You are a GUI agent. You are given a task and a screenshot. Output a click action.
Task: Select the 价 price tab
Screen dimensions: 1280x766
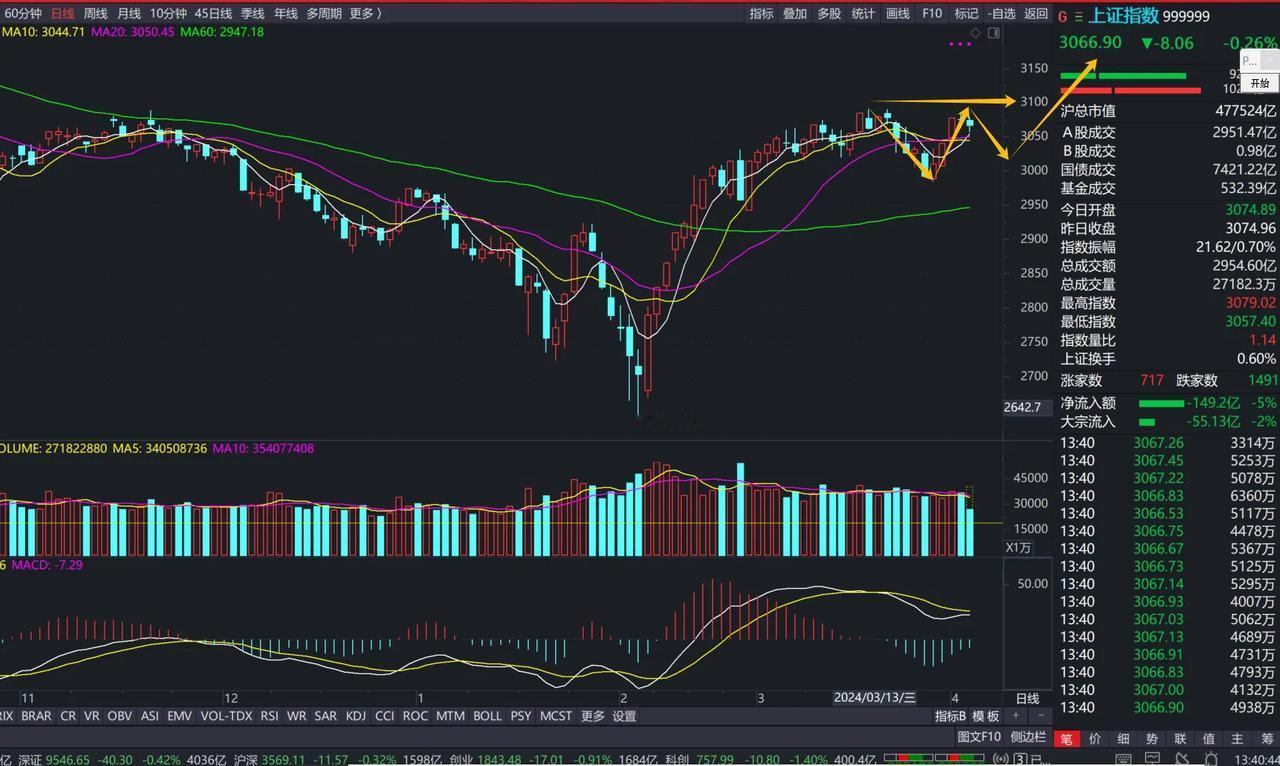point(1095,739)
